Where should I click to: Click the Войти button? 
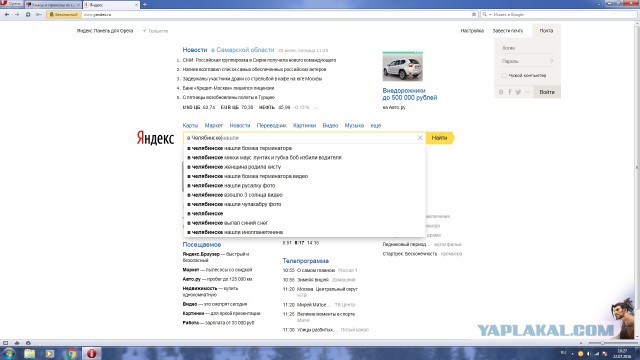point(547,92)
